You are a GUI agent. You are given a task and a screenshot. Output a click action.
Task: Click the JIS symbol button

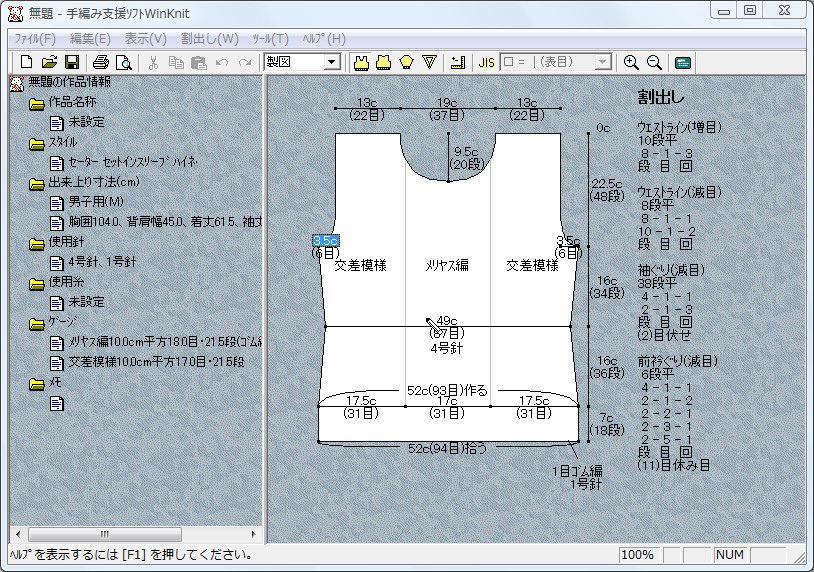(x=486, y=63)
